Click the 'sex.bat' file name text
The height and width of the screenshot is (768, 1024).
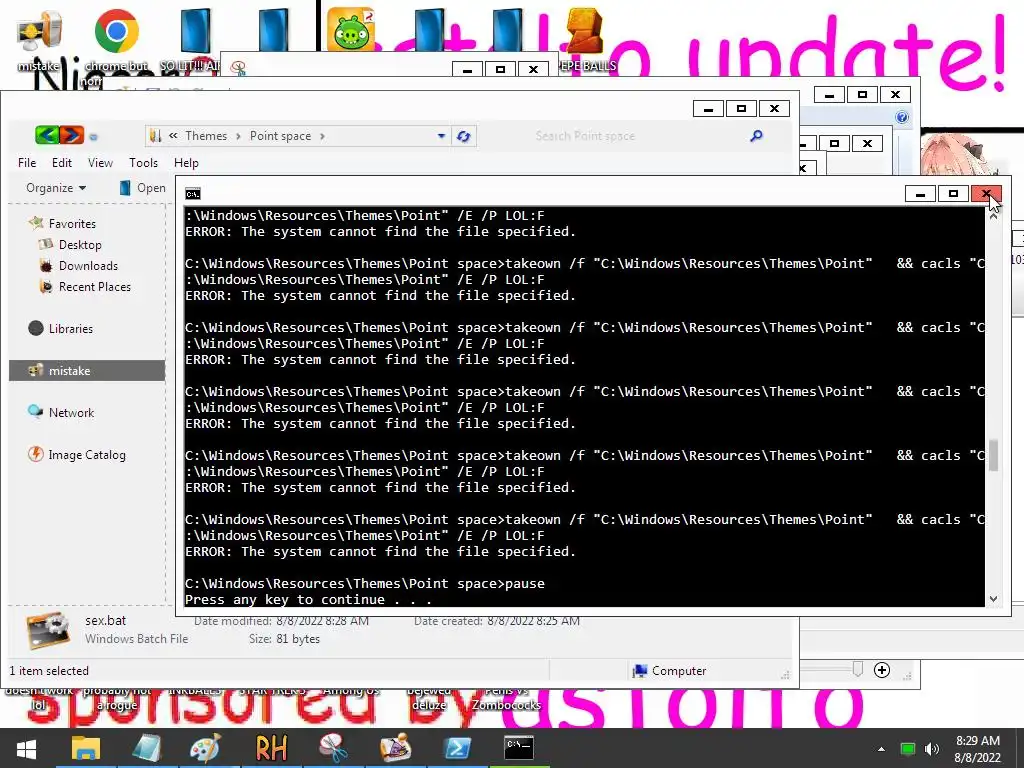click(x=105, y=620)
